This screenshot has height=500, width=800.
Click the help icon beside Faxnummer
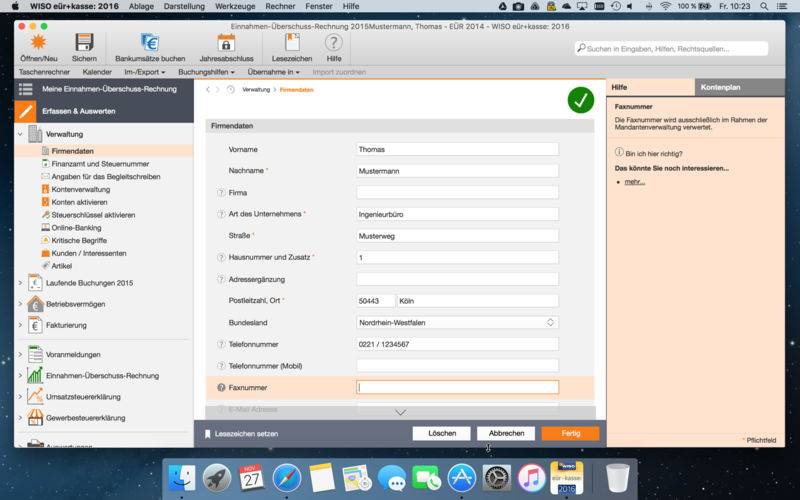[x=221, y=388]
